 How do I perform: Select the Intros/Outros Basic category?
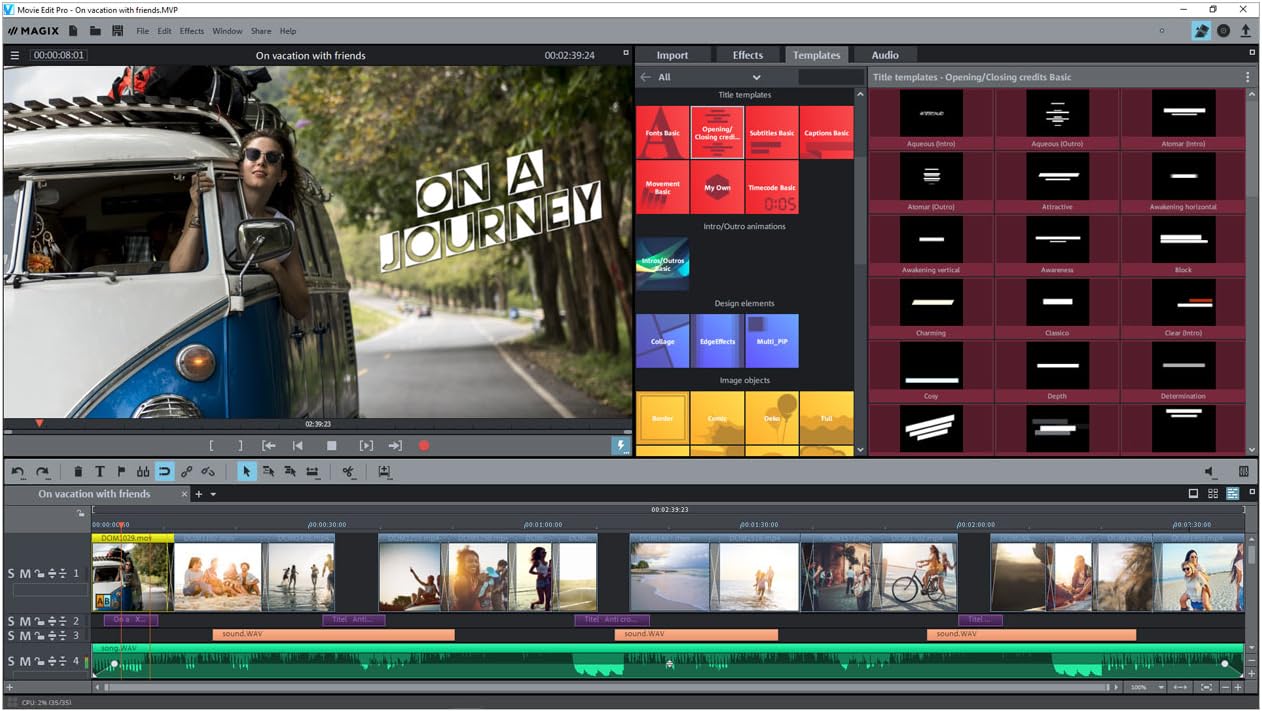pyautogui.click(x=662, y=263)
